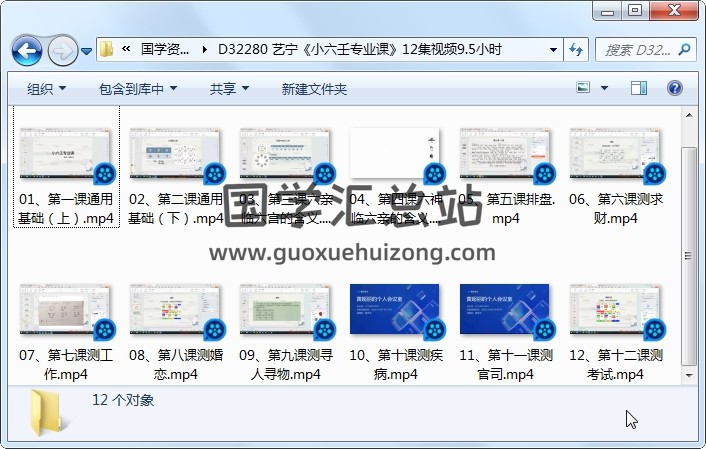Click the file name 10、第十课测疾病.mp4
The height and width of the screenshot is (449, 706).
point(396,365)
